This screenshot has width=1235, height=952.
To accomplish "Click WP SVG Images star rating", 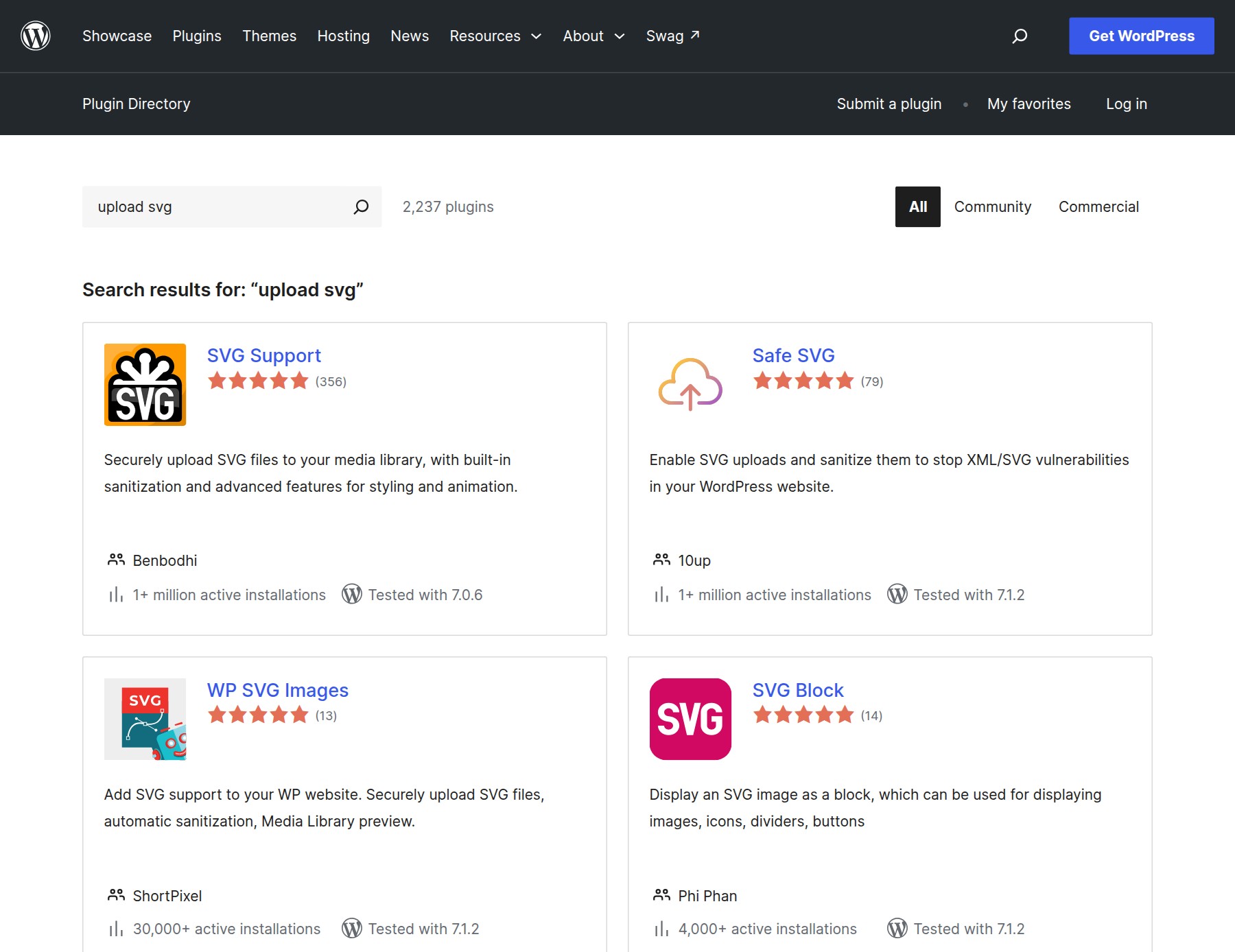I will [258, 715].
